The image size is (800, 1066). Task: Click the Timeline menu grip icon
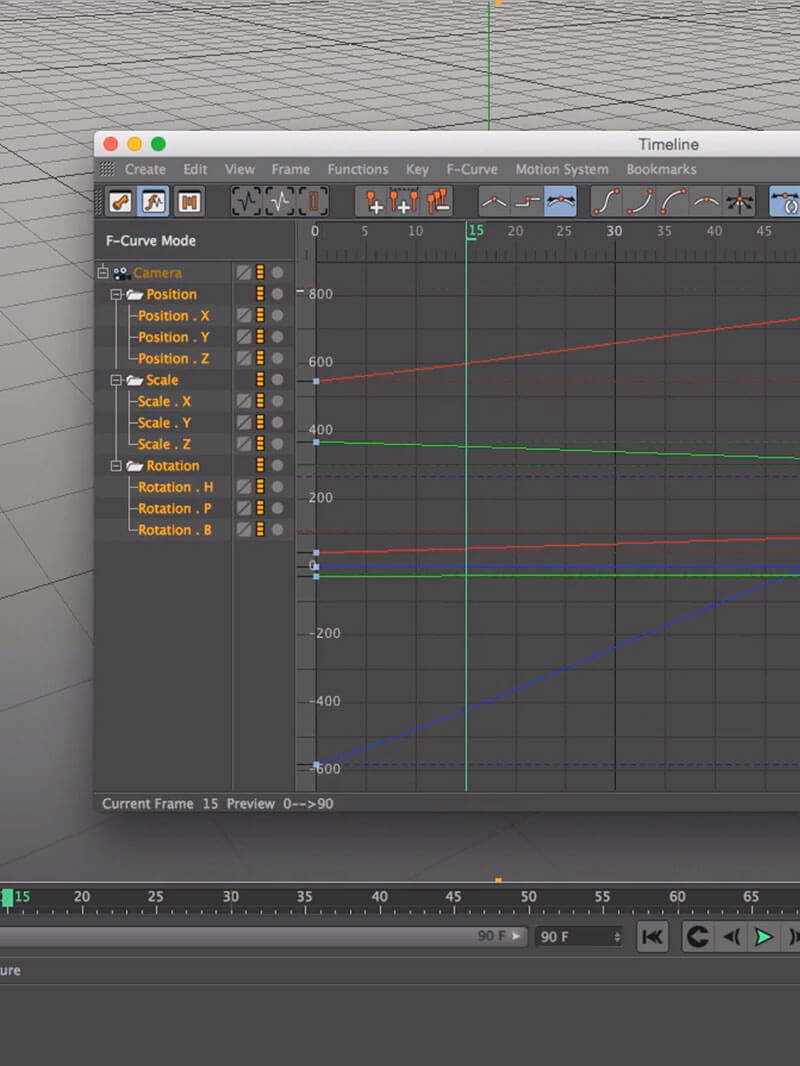107,169
